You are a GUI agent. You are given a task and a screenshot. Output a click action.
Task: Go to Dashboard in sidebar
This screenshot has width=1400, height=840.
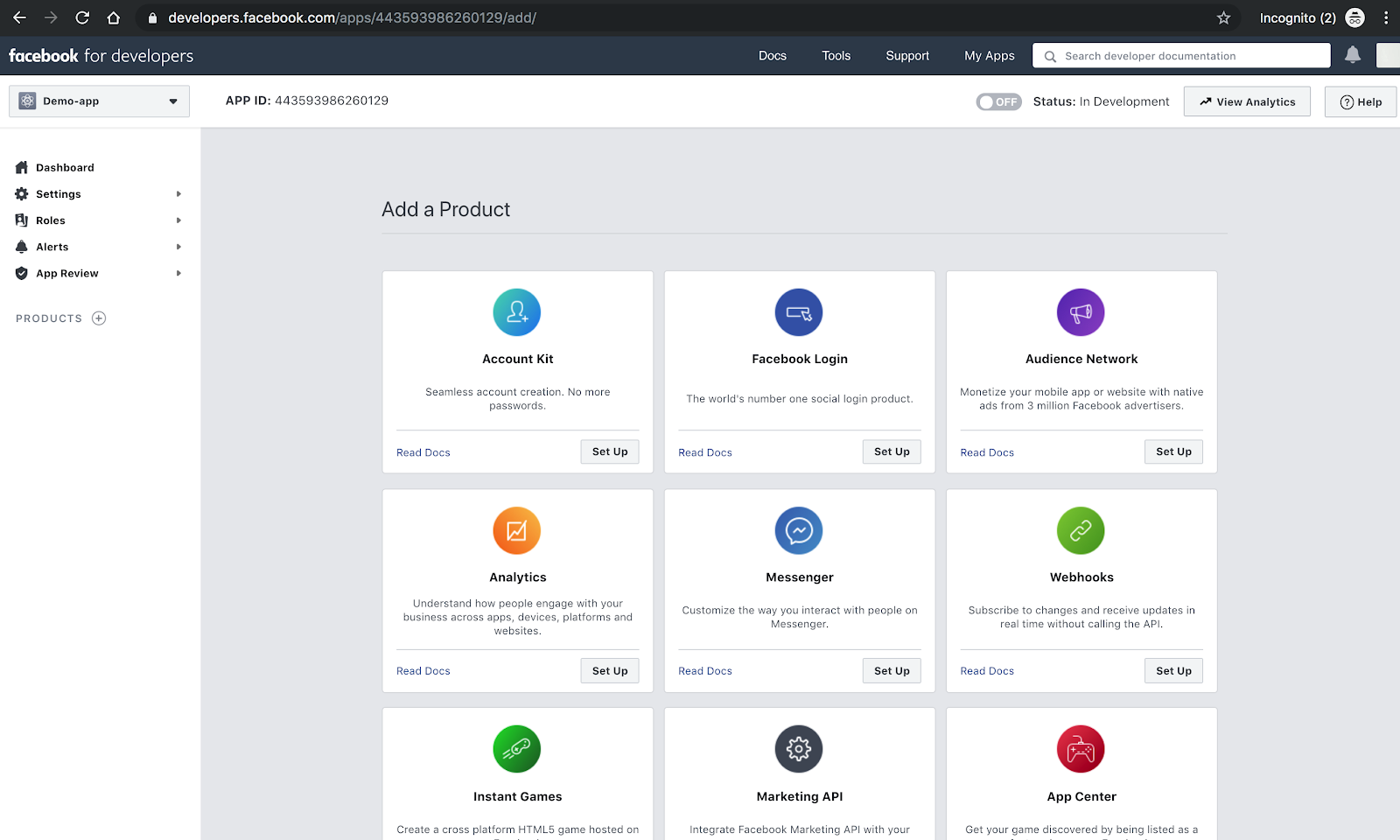pos(65,167)
